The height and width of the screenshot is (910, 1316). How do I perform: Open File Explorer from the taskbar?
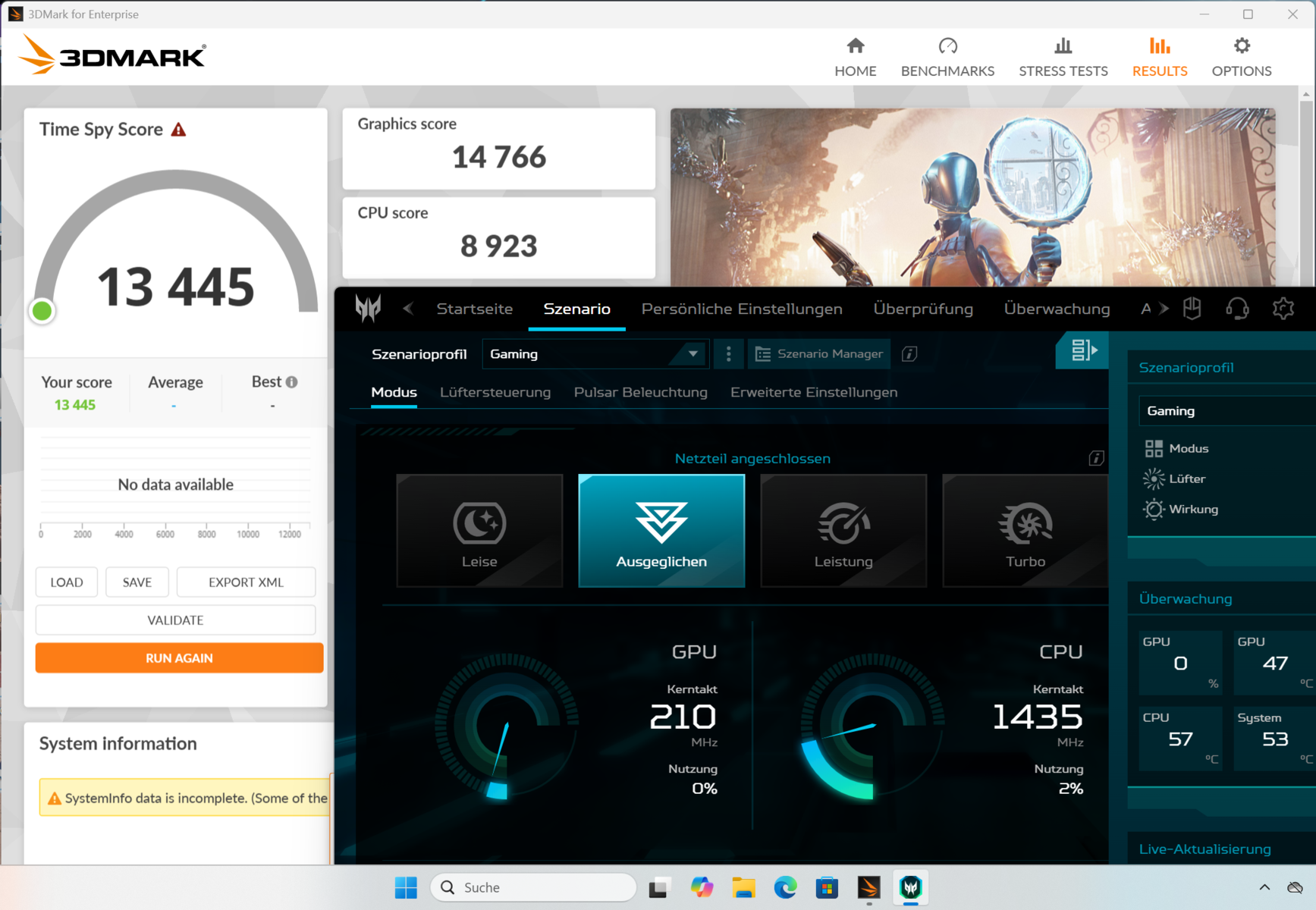743,887
